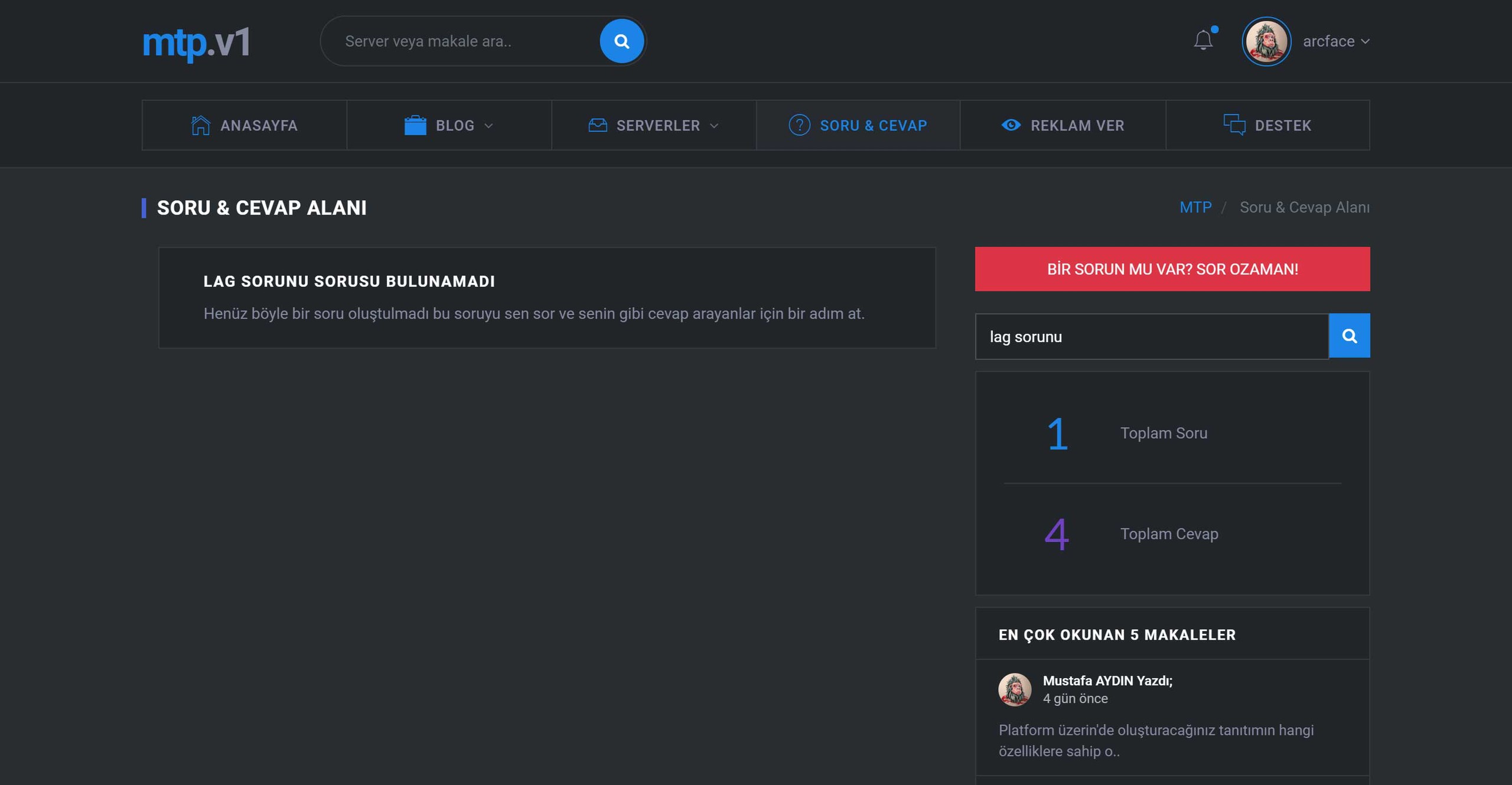Open the notifications bell
The width and height of the screenshot is (1512, 785).
tap(1203, 40)
